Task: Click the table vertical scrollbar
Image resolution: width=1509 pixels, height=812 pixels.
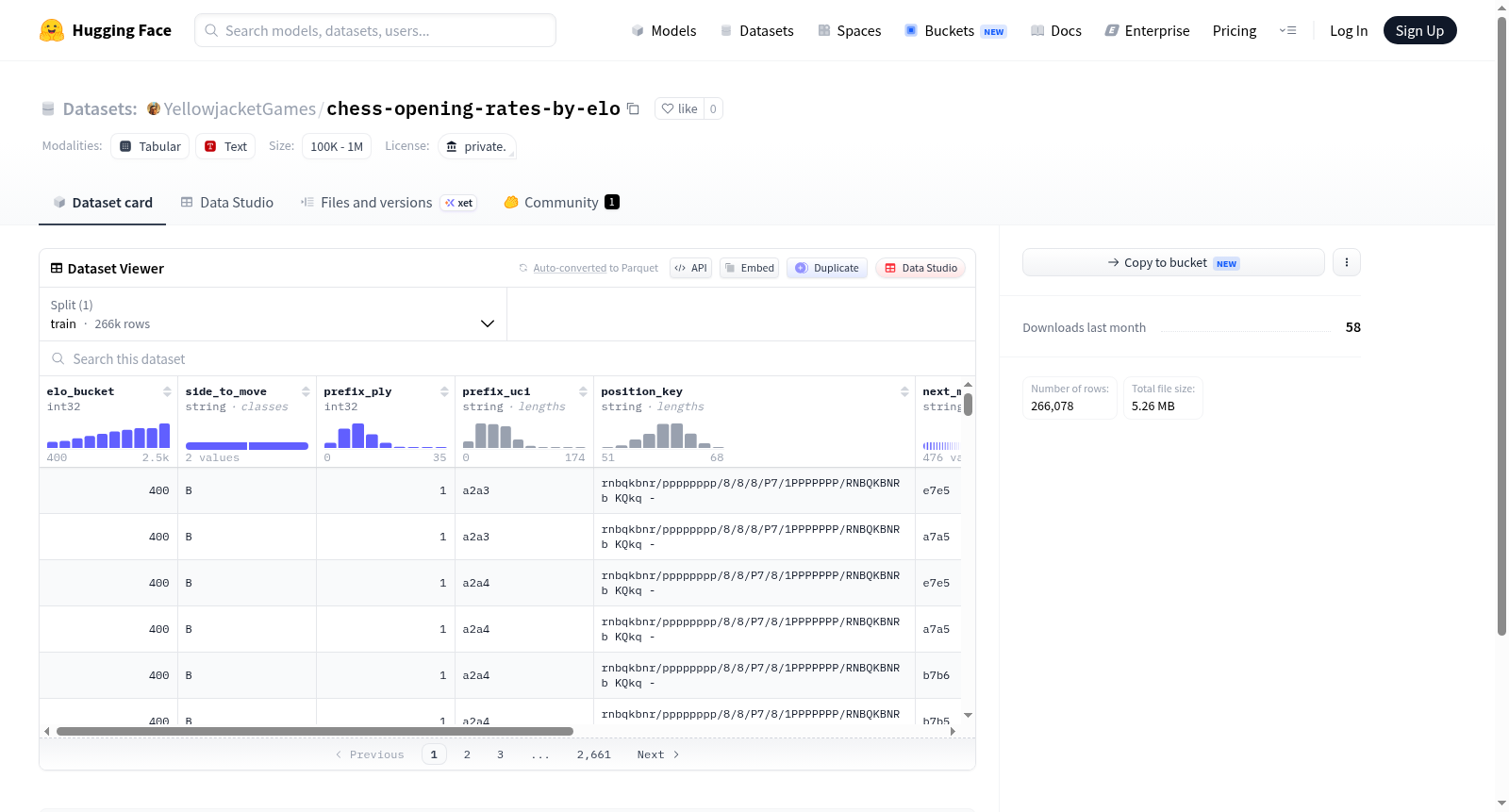Action: coord(968,405)
